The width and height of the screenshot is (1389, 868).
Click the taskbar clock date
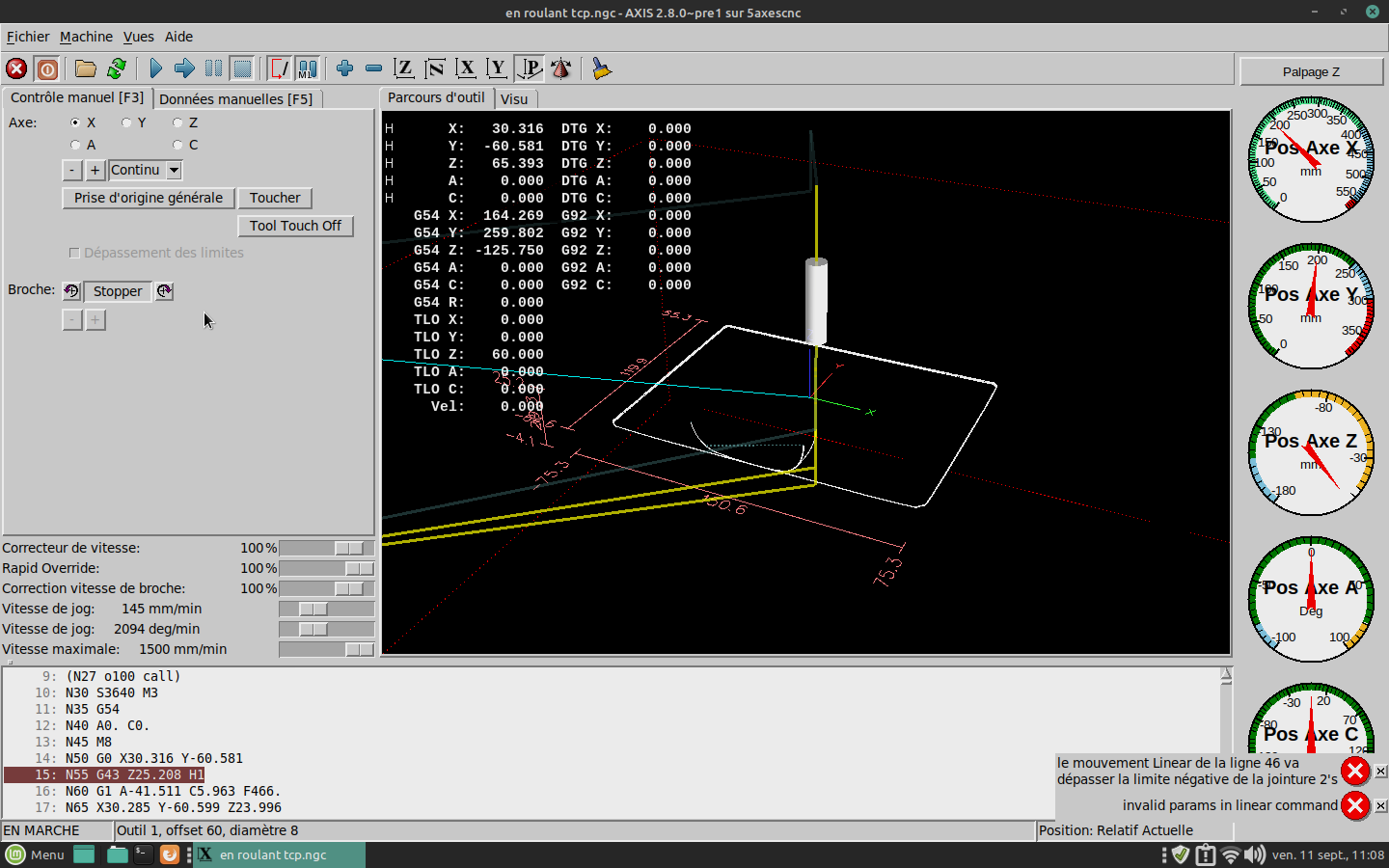tap(1327, 854)
